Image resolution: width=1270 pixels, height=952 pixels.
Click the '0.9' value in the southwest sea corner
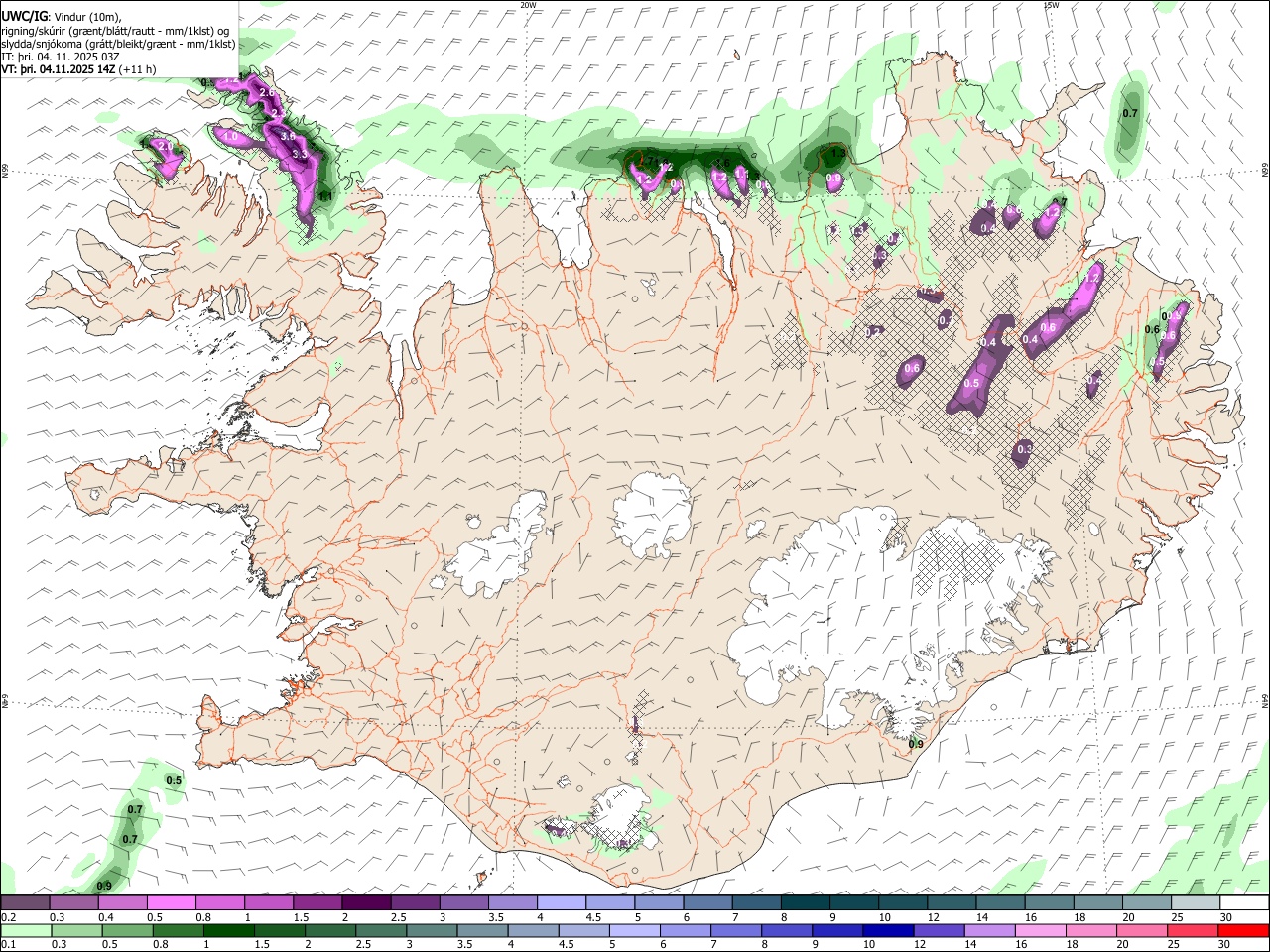(x=103, y=885)
